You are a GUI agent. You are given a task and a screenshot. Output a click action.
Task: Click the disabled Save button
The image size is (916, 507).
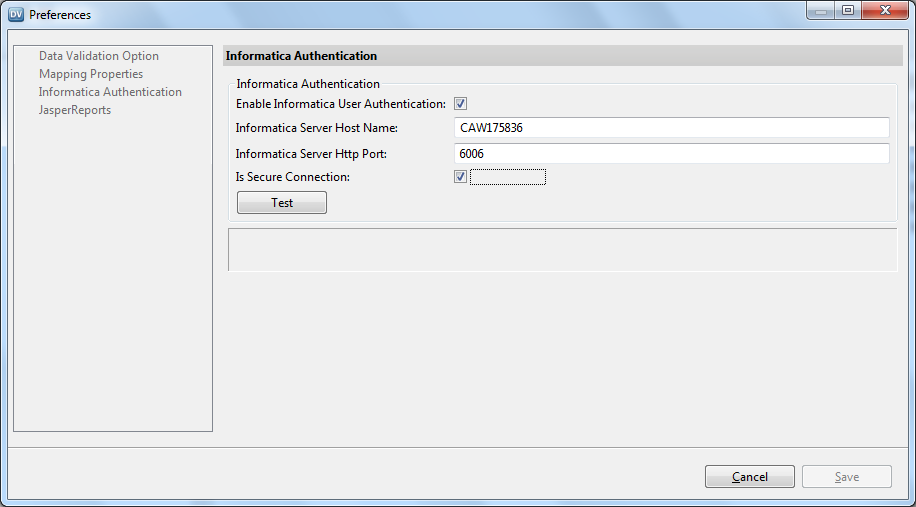[x=846, y=477]
